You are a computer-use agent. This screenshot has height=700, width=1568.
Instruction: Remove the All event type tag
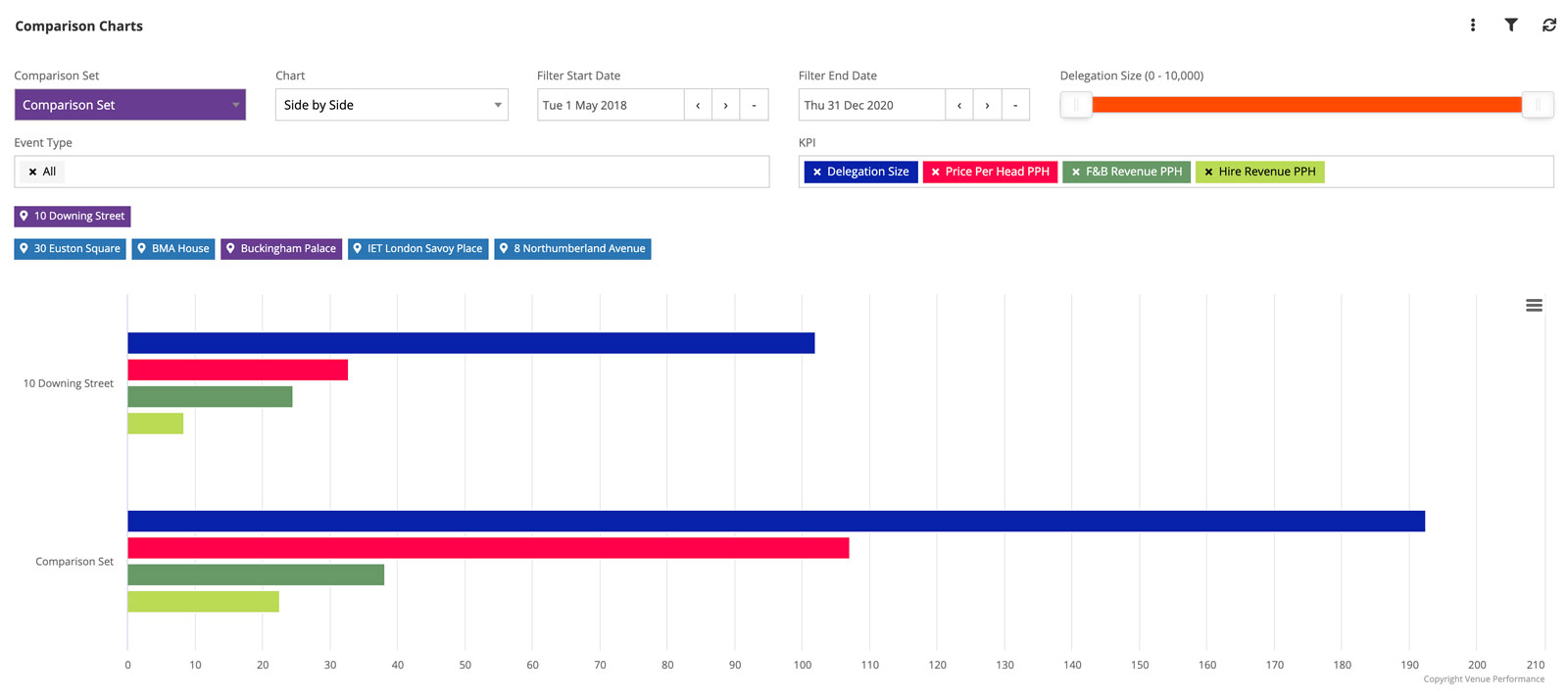pyautogui.click(x=32, y=173)
